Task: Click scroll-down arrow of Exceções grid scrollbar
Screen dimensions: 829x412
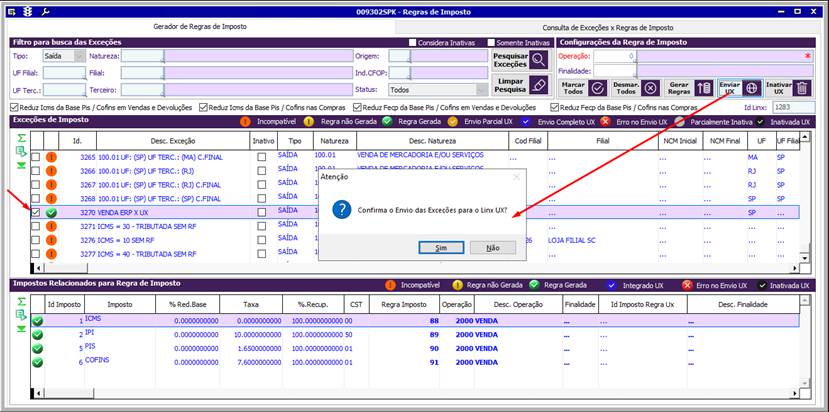Action: click(804, 258)
